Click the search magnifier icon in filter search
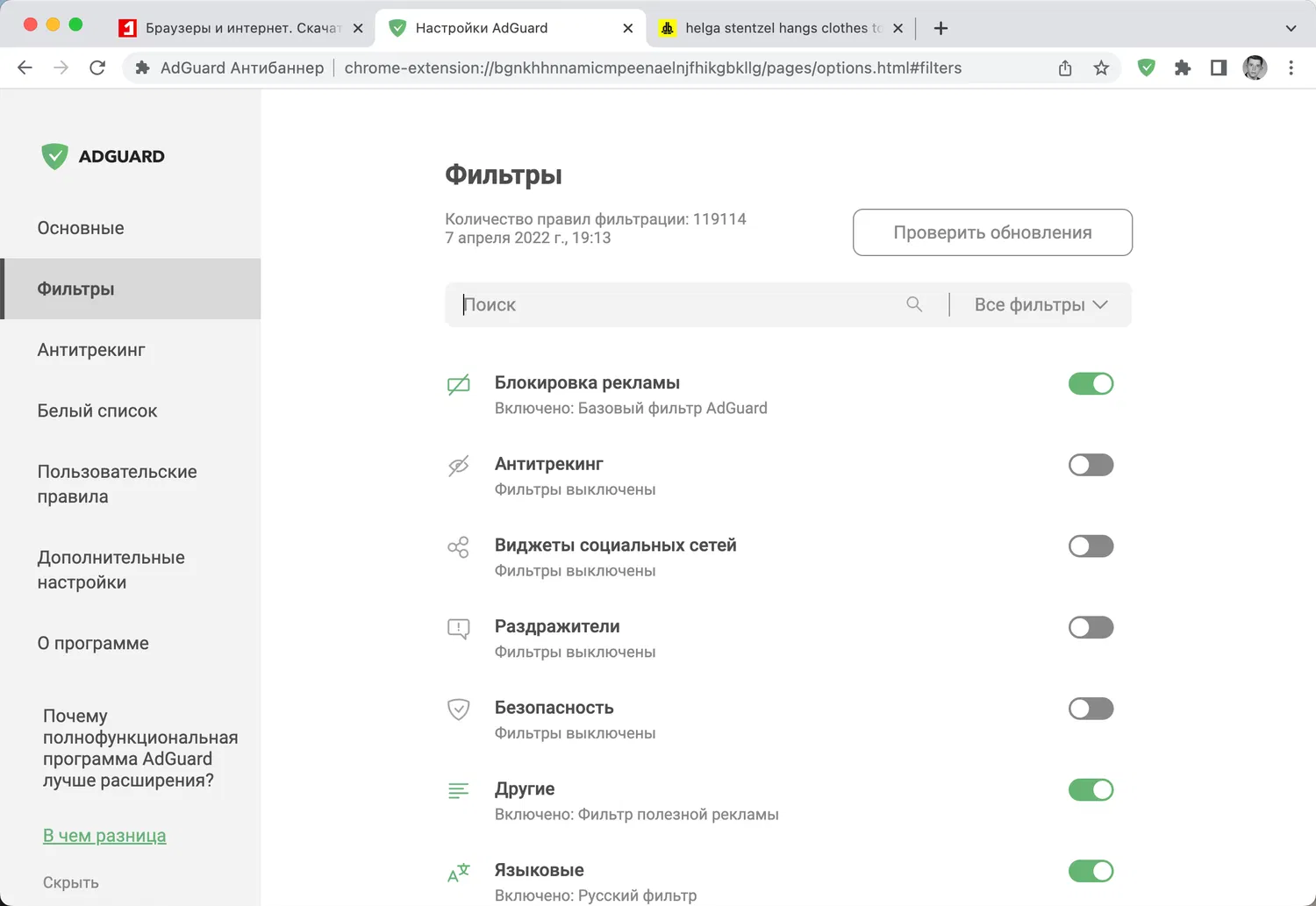1316x906 pixels. click(x=914, y=304)
